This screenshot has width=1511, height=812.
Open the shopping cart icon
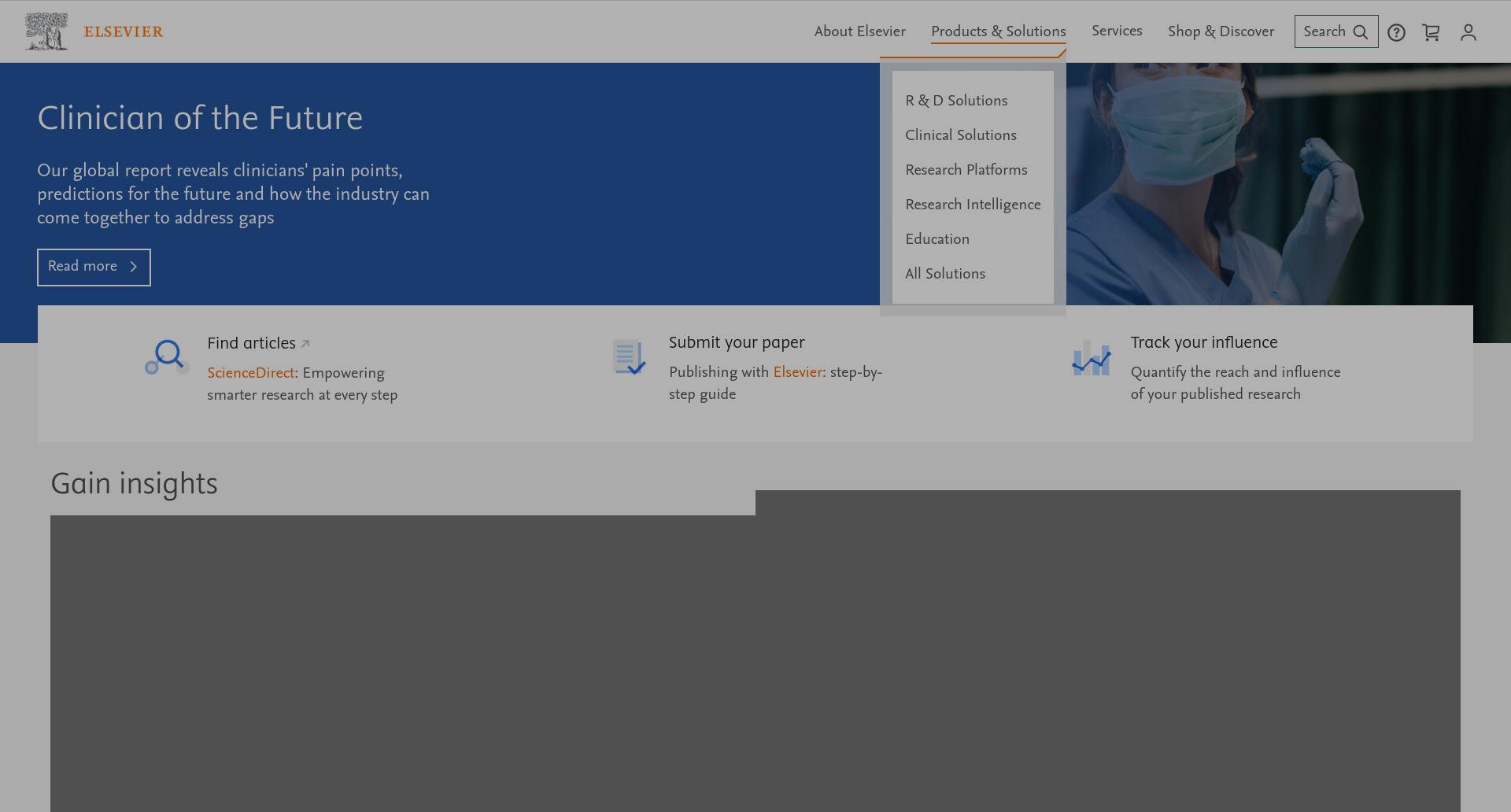[x=1431, y=32]
